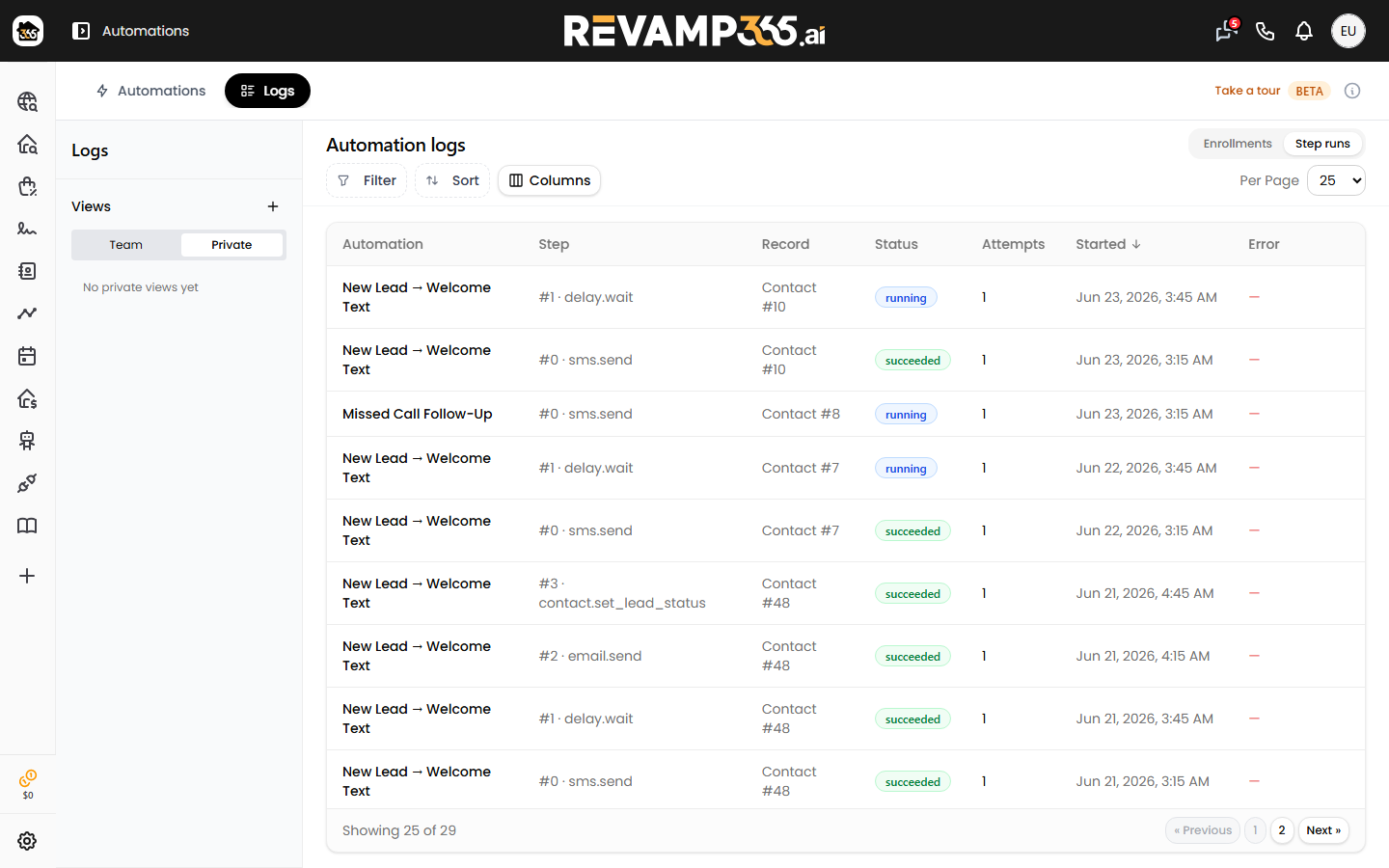Select the Logs tab
The image size is (1389, 868).
(x=267, y=91)
